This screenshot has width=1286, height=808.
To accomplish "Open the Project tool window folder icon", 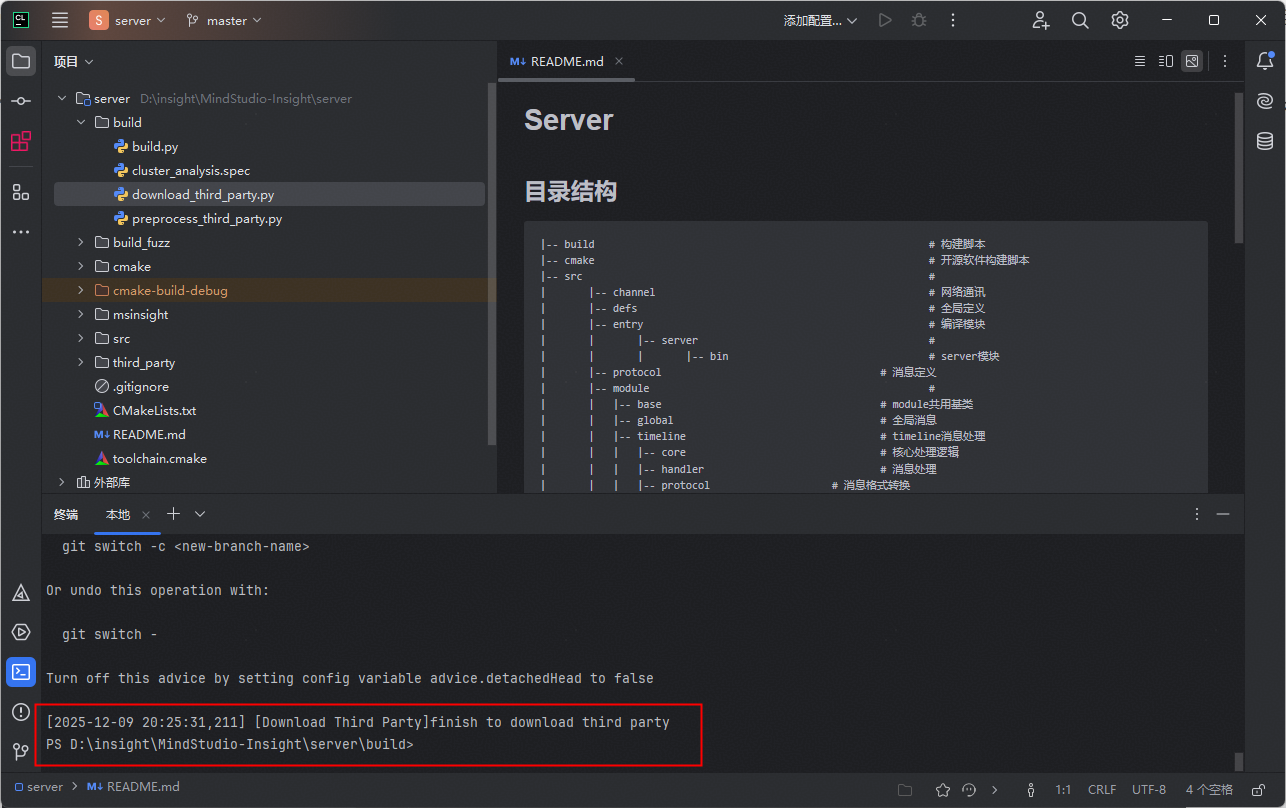I will [x=21, y=61].
